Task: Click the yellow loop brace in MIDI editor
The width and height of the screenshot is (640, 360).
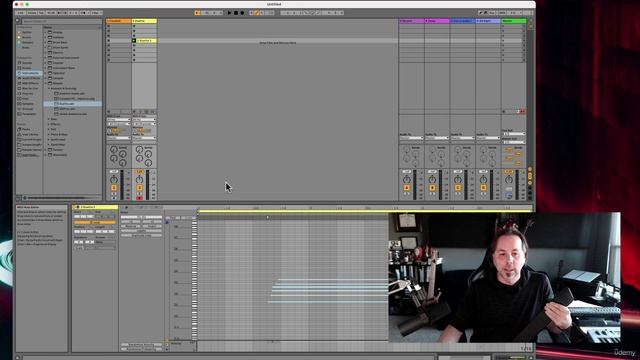Action: (365, 211)
